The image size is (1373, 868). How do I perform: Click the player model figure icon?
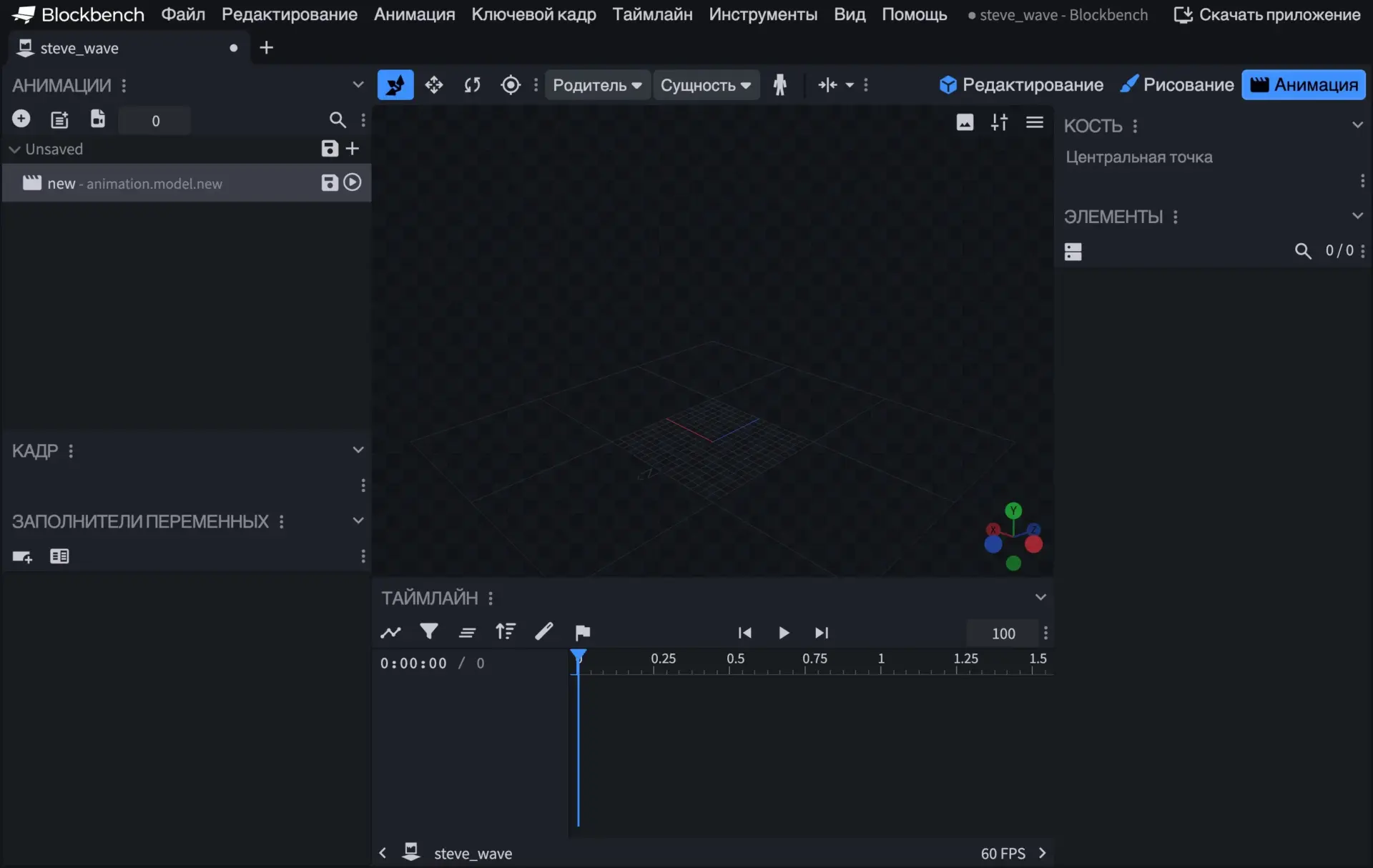[x=779, y=85]
